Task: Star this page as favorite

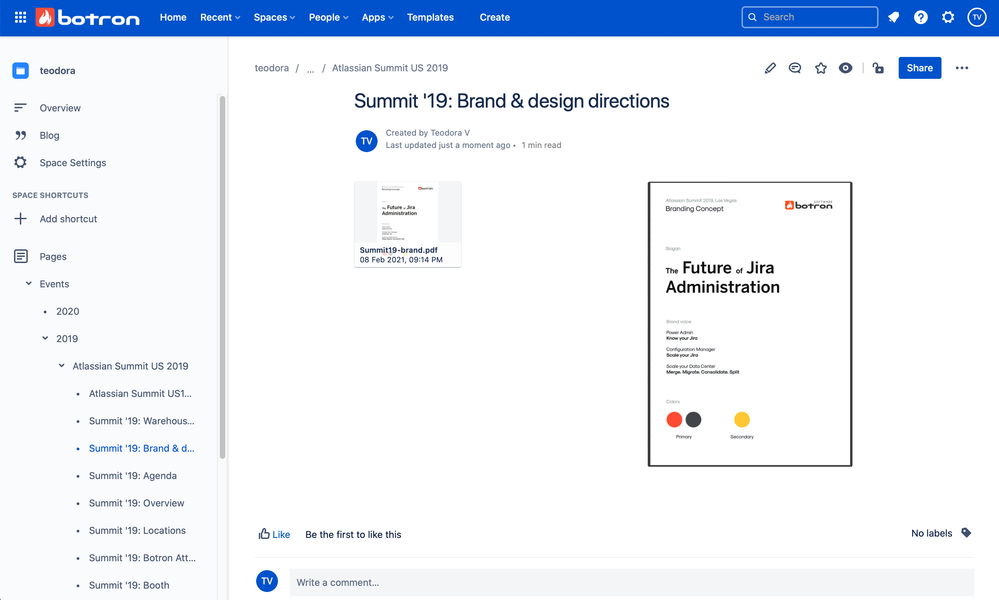Action: [821, 68]
